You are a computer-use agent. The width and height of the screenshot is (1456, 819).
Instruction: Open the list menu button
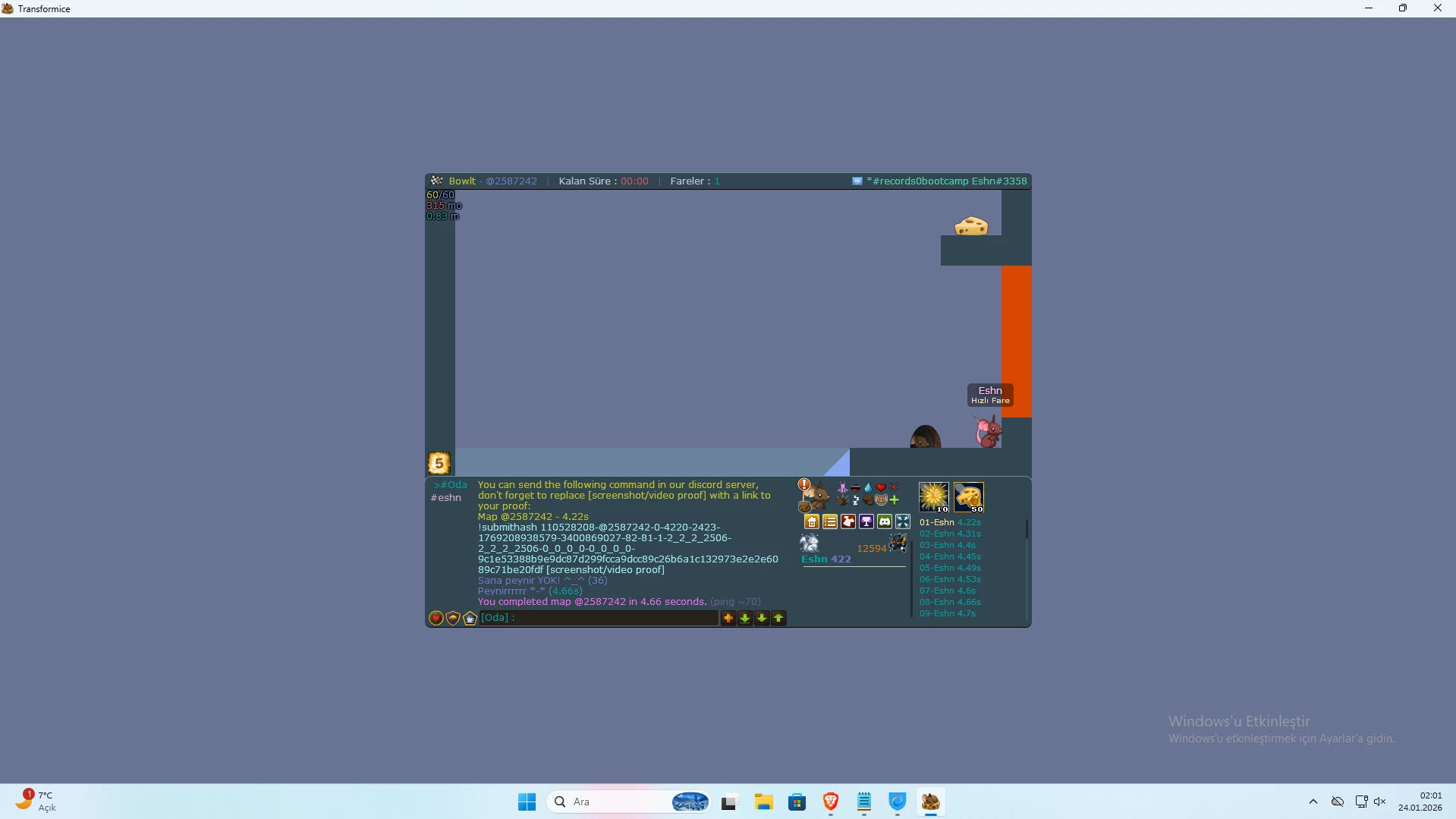tap(830, 521)
